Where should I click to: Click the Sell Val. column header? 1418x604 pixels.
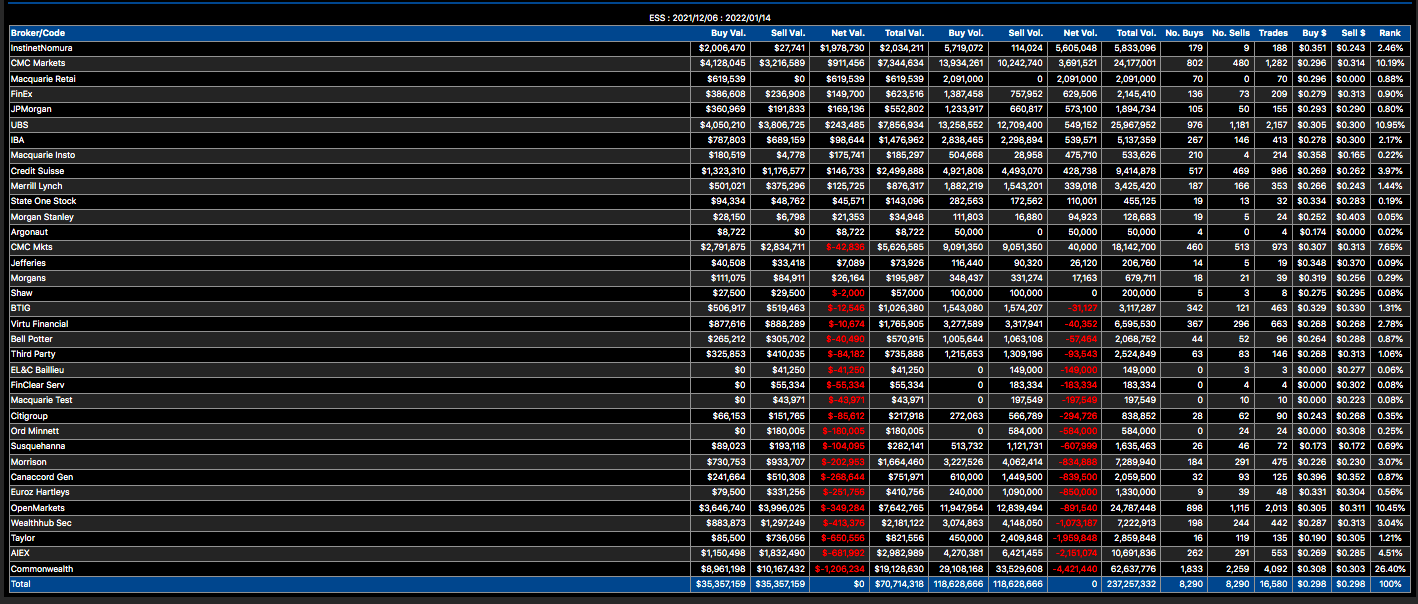click(788, 33)
